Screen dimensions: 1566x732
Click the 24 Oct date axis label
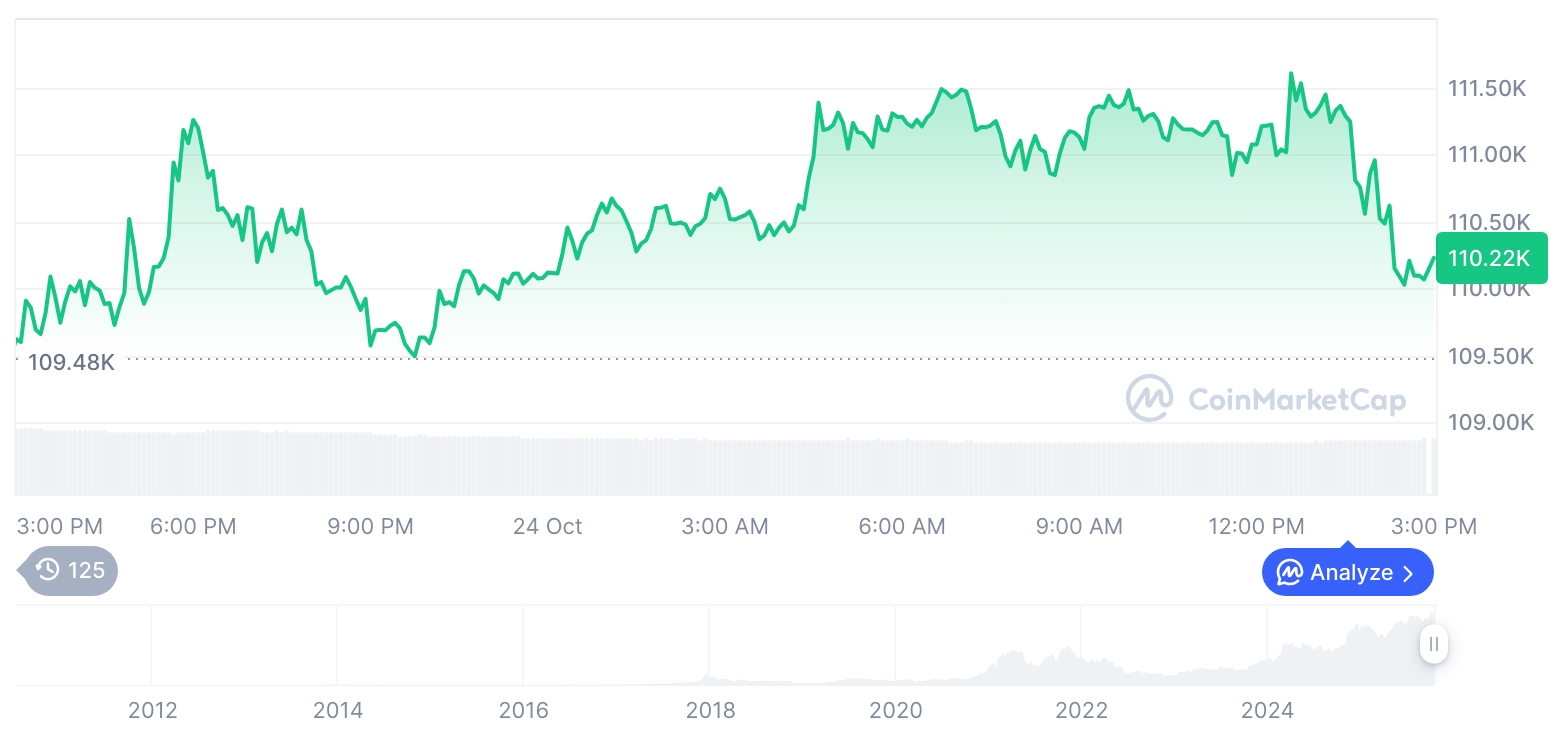547,526
